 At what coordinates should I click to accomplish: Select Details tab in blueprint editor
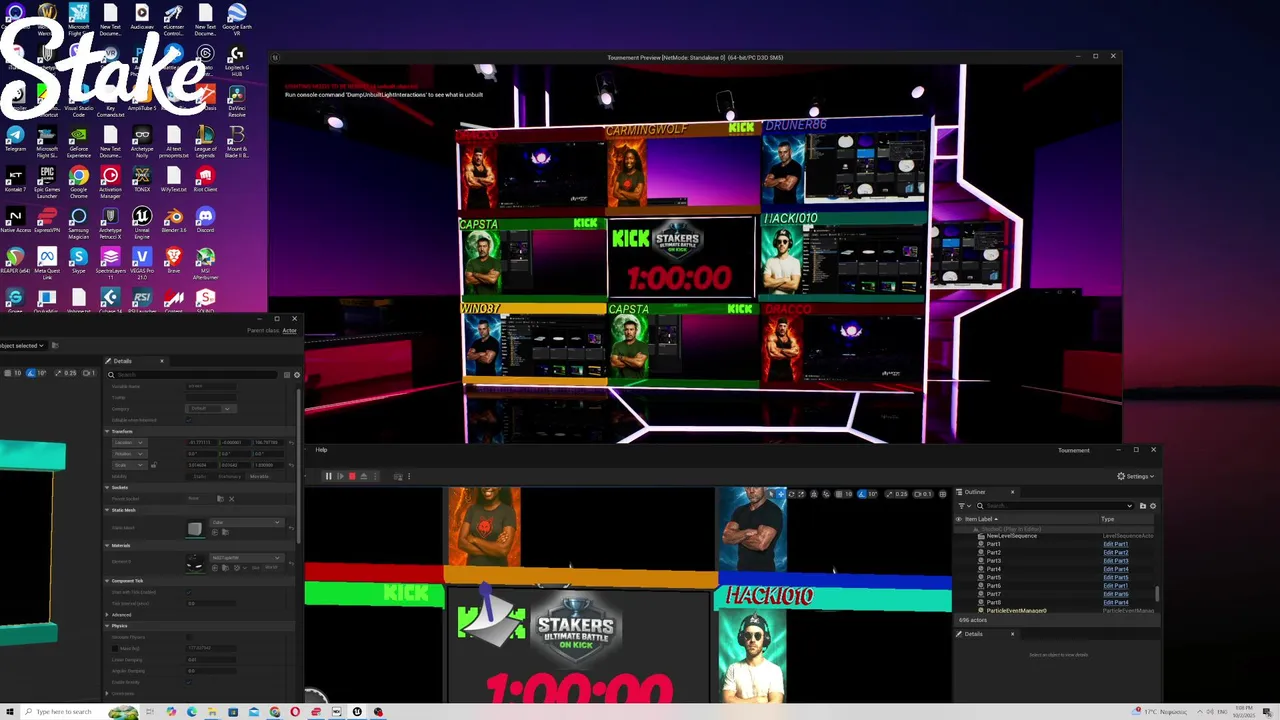click(122, 361)
